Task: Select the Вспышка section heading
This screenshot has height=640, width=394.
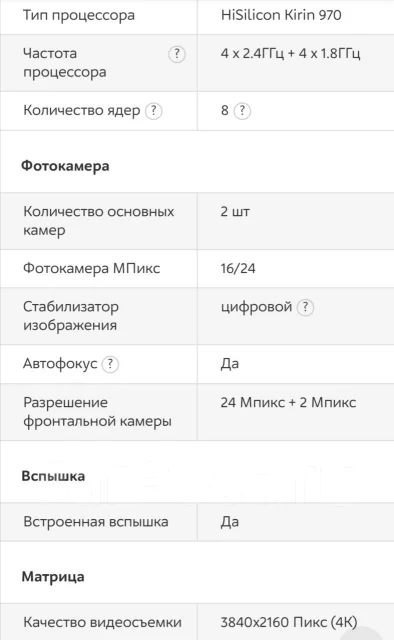Action: coord(53,476)
